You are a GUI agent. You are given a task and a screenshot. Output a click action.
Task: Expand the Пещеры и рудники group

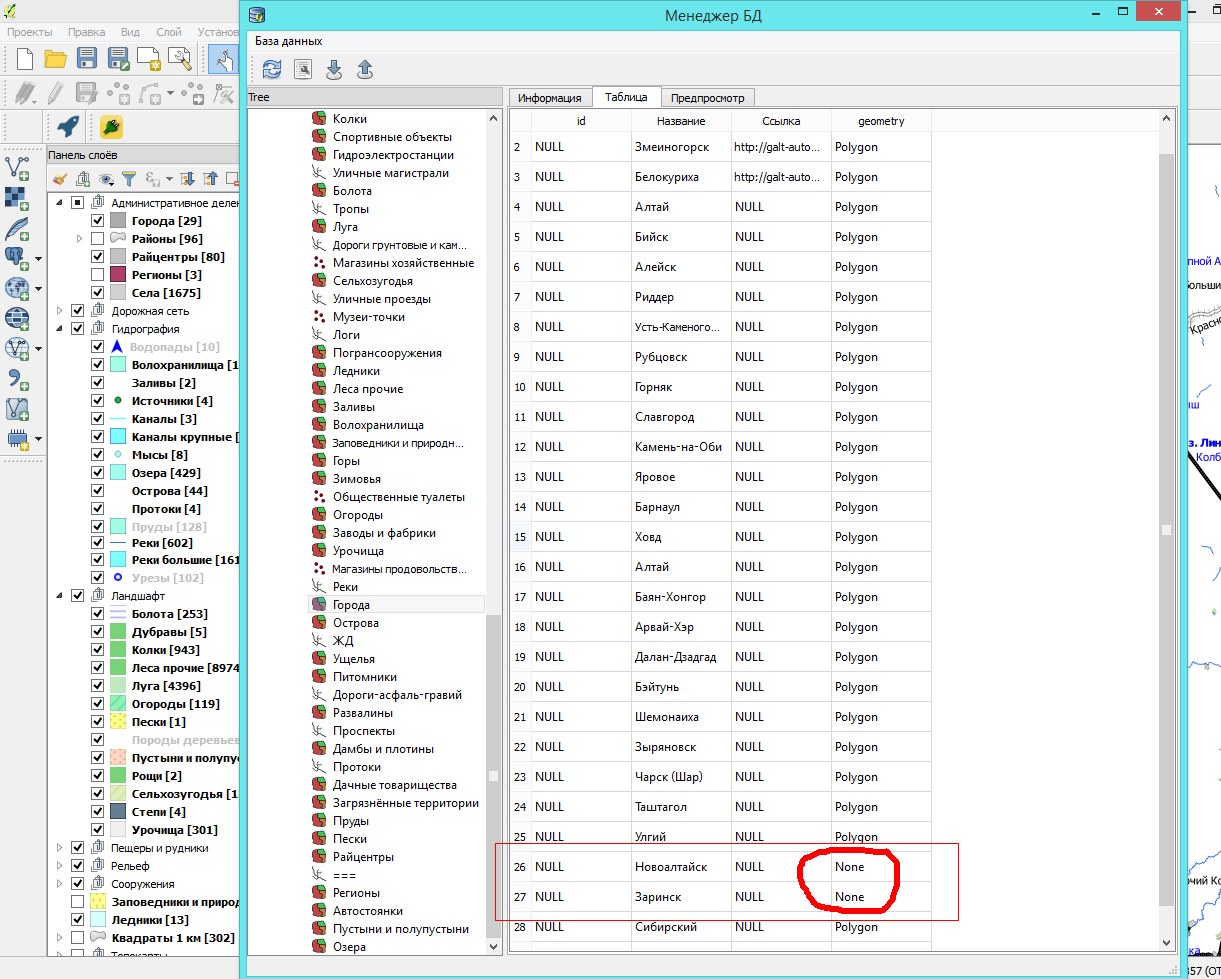(58, 848)
